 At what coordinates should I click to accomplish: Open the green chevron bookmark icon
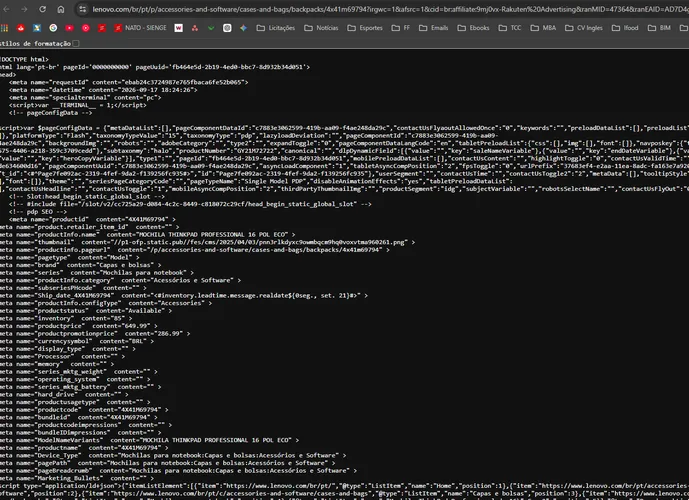211,28
